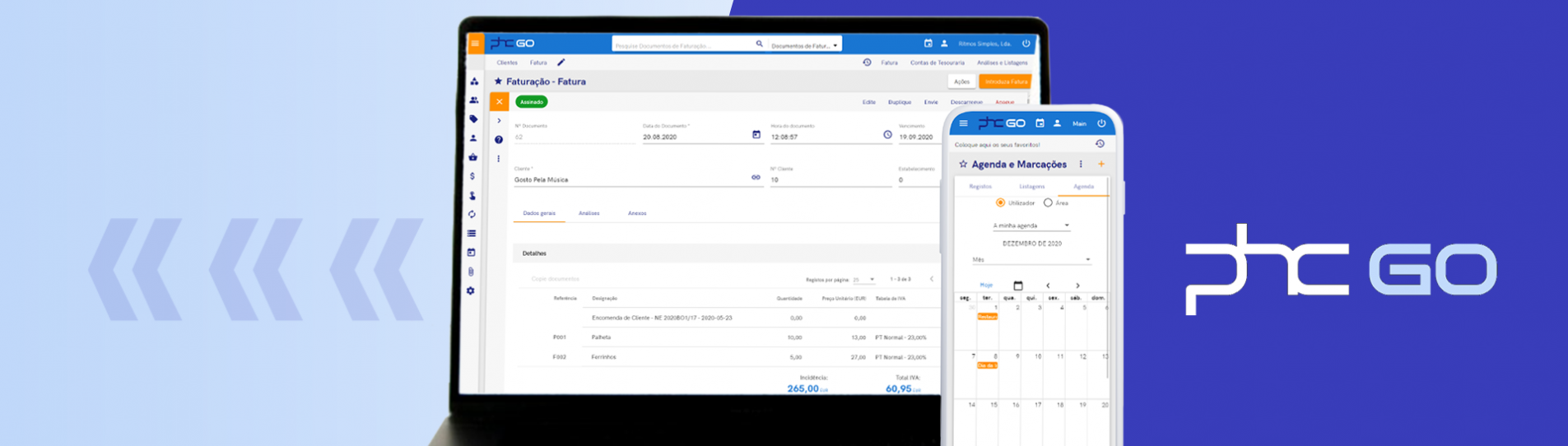The width and height of the screenshot is (1568, 446).
Task: Open the date picker for Data do Documento
Action: click(756, 135)
